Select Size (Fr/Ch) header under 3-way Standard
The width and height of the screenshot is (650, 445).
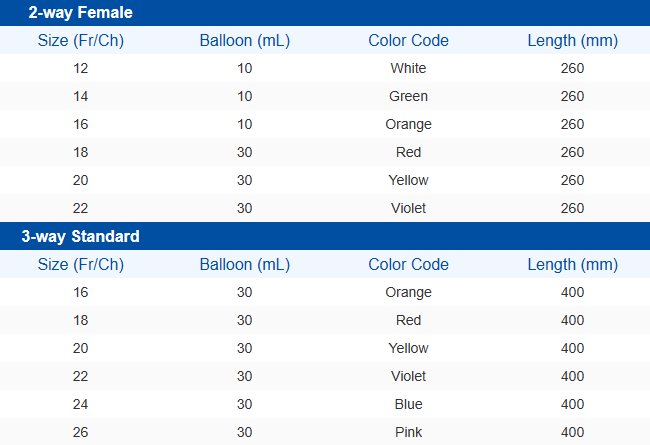click(x=81, y=265)
